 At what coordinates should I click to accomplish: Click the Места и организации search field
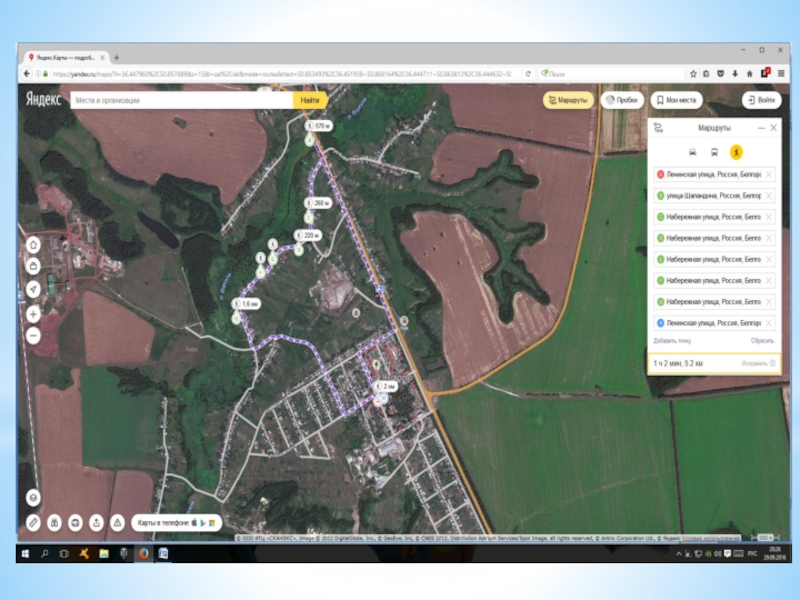[180, 100]
